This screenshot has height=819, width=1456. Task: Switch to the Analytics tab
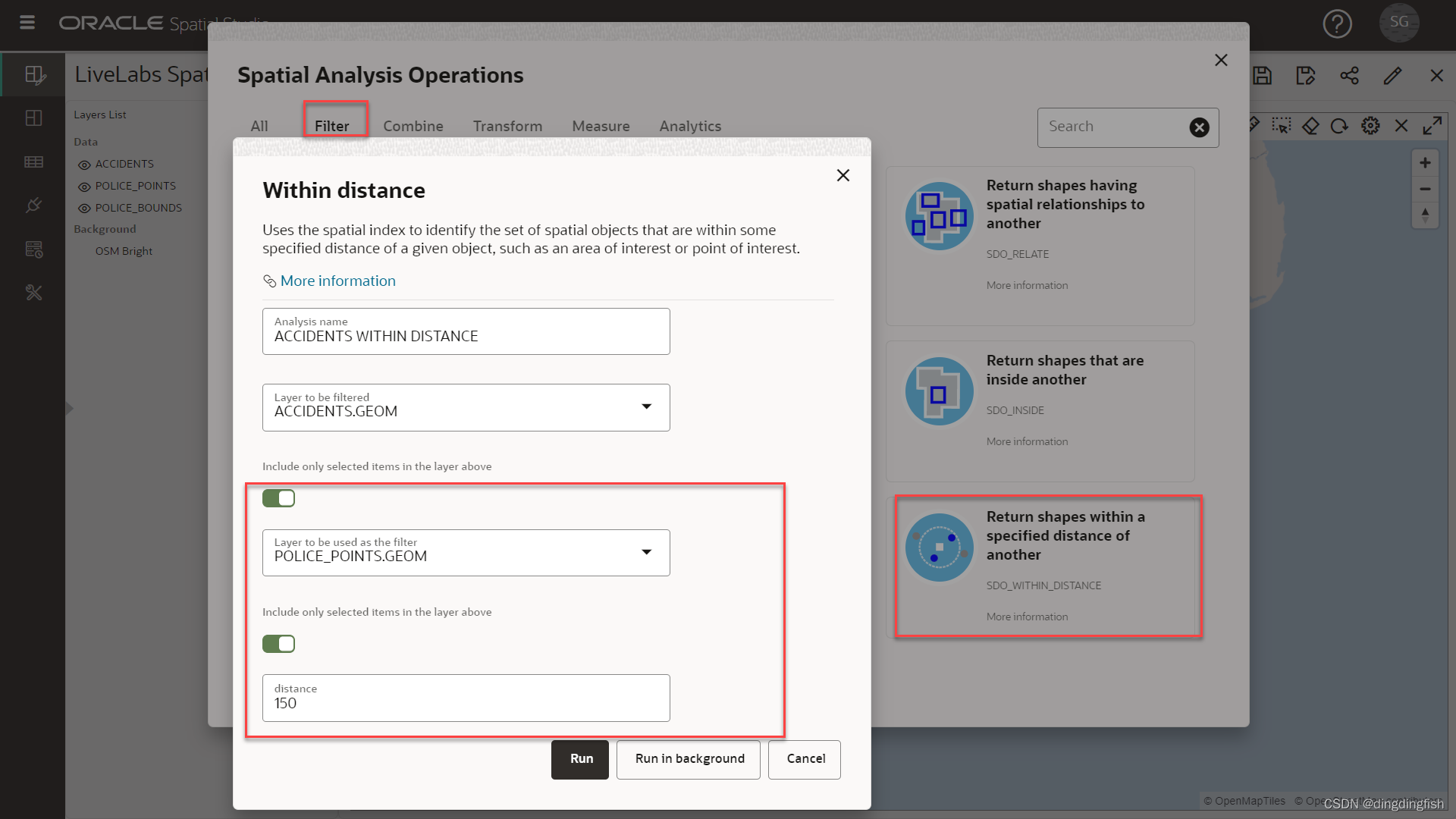tap(689, 126)
